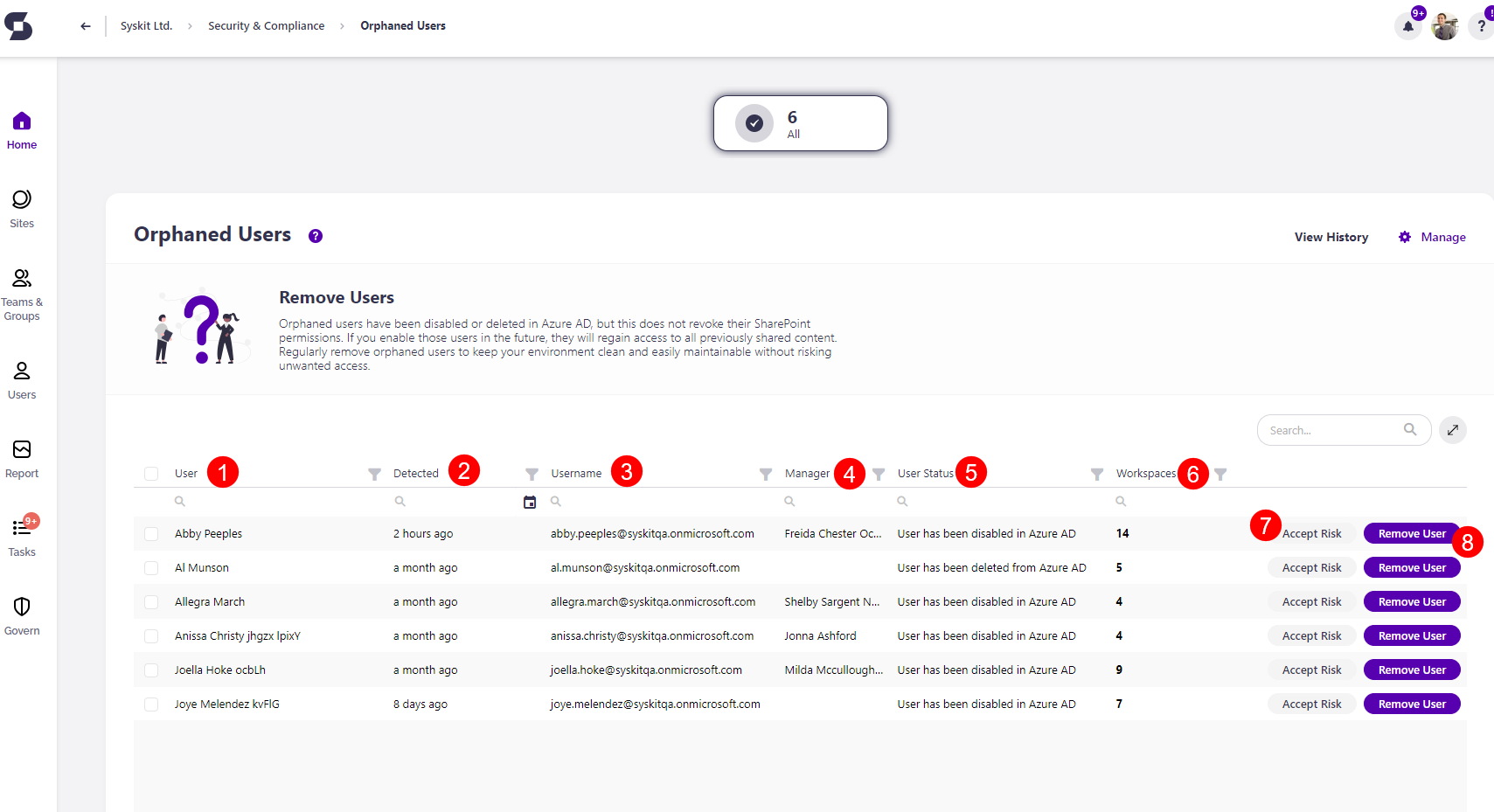The height and width of the screenshot is (812, 1494).
Task: Open the Detected column calendar picker
Action: coord(530,502)
